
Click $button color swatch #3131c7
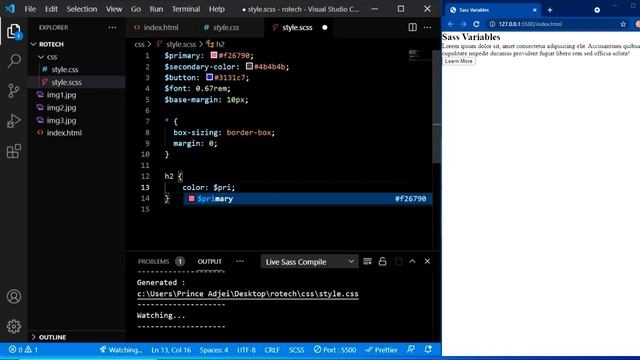click(209, 77)
